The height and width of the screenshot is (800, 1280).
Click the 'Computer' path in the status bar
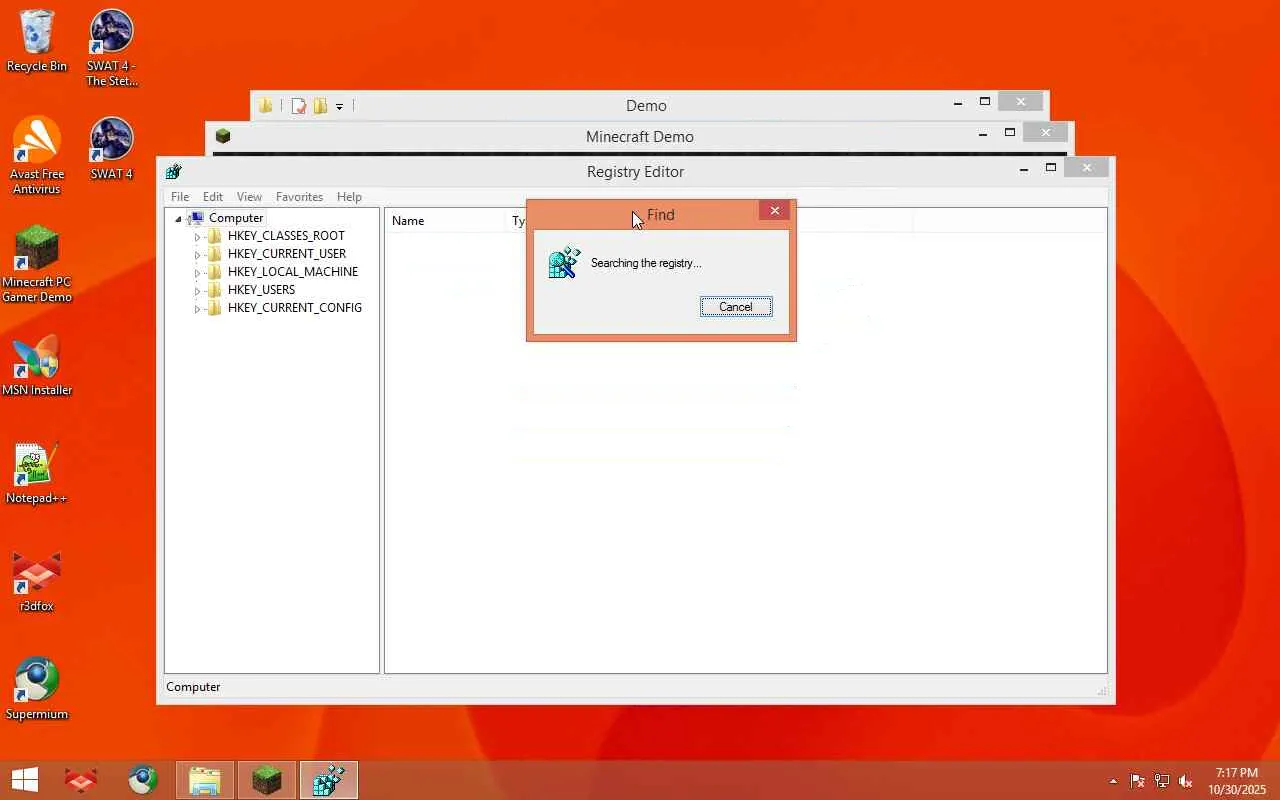click(193, 687)
